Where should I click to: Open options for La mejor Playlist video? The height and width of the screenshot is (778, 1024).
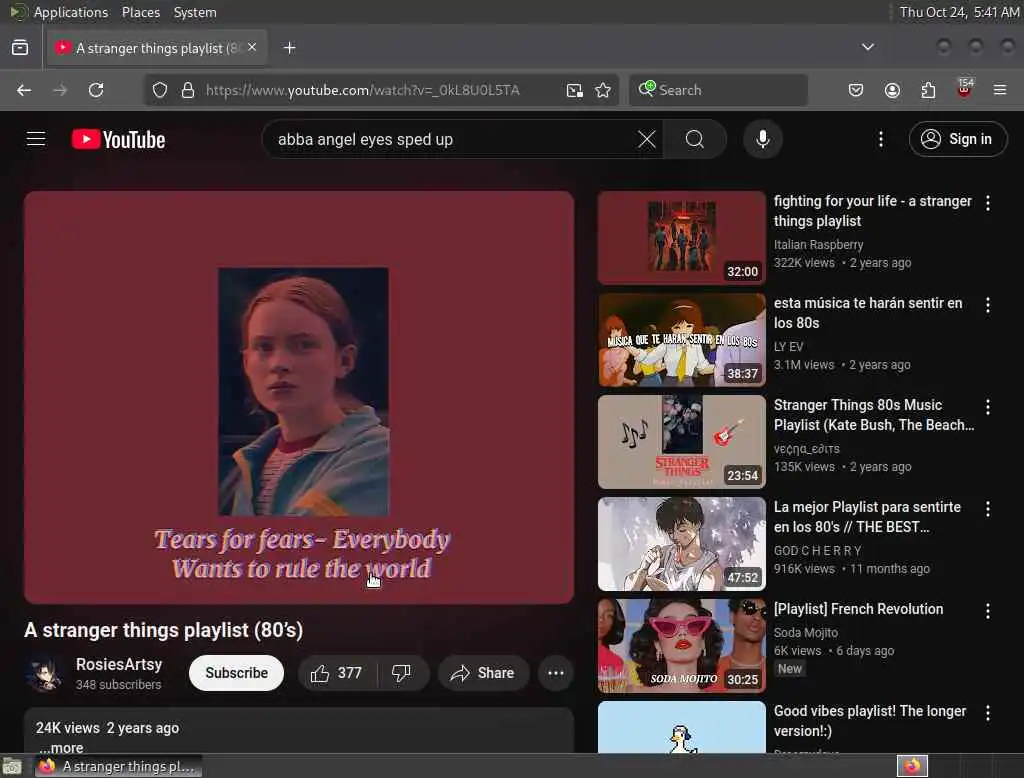click(987, 509)
